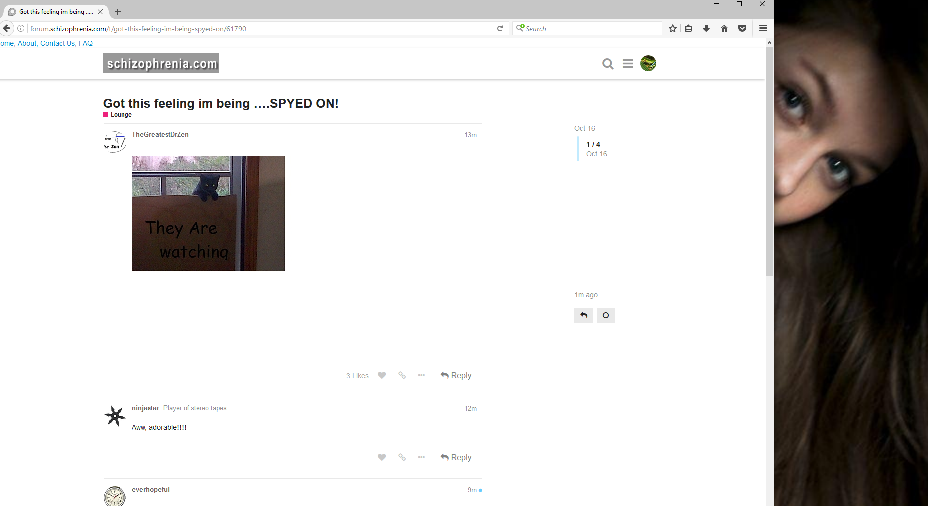Open the Firefox hamburger menu

point(763,28)
